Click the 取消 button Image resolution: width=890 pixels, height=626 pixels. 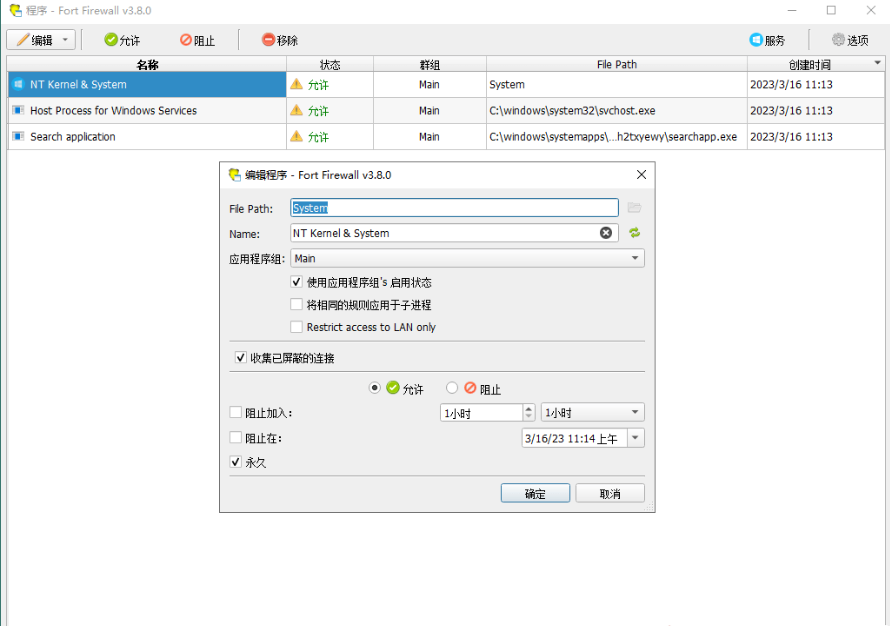tap(610, 493)
